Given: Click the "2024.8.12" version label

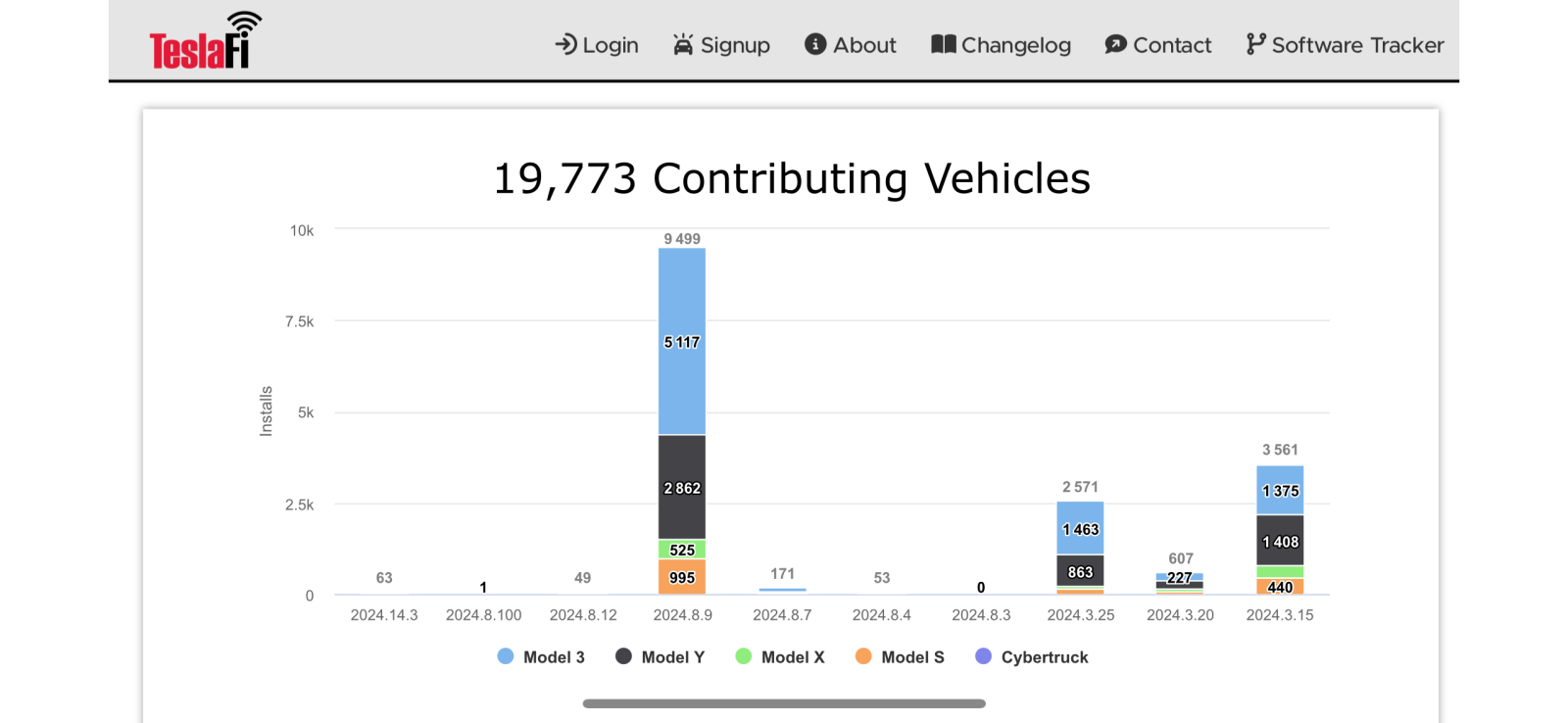Looking at the screenshot, I should [583, 615].
